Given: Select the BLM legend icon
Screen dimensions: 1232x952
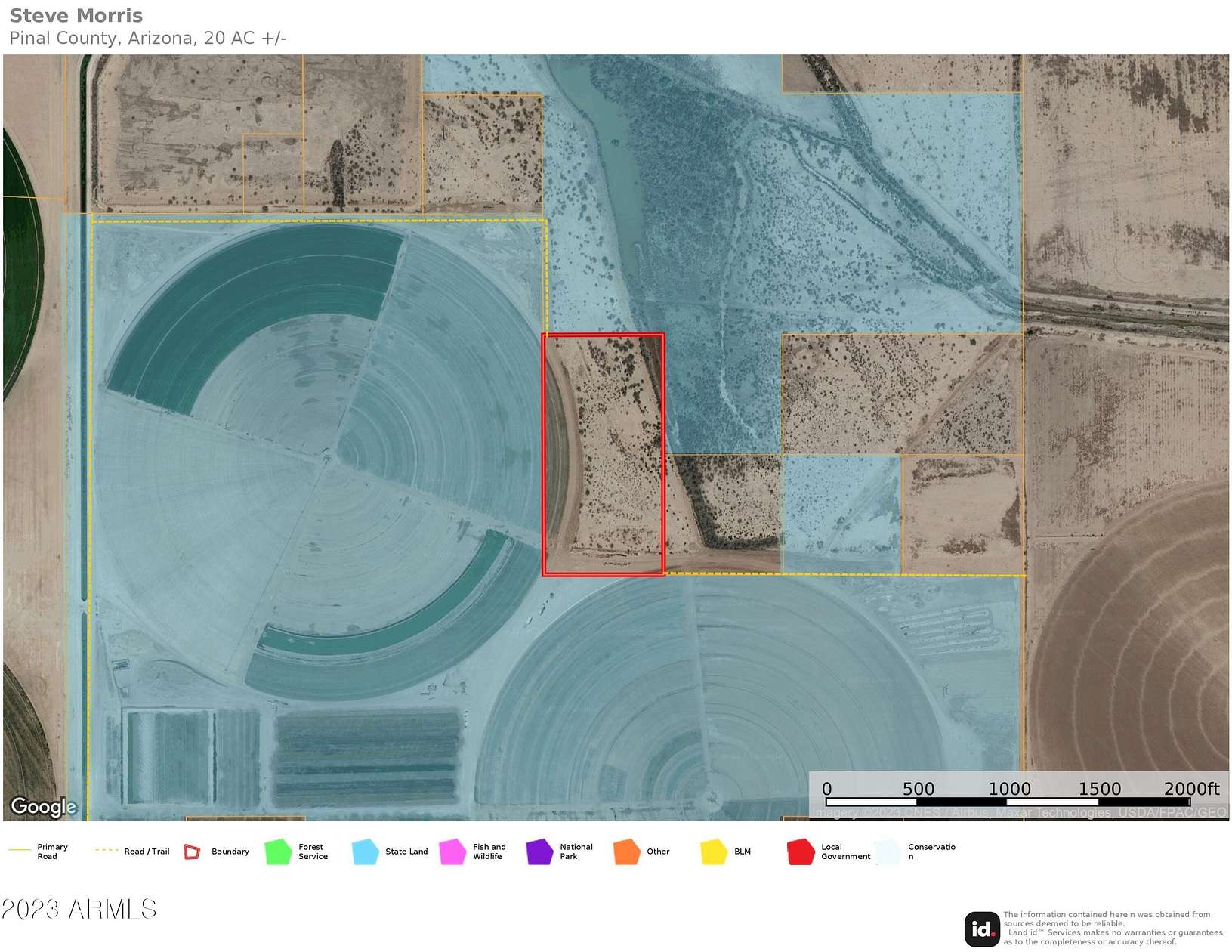Looking at the screenshot, I should point(714,852).
